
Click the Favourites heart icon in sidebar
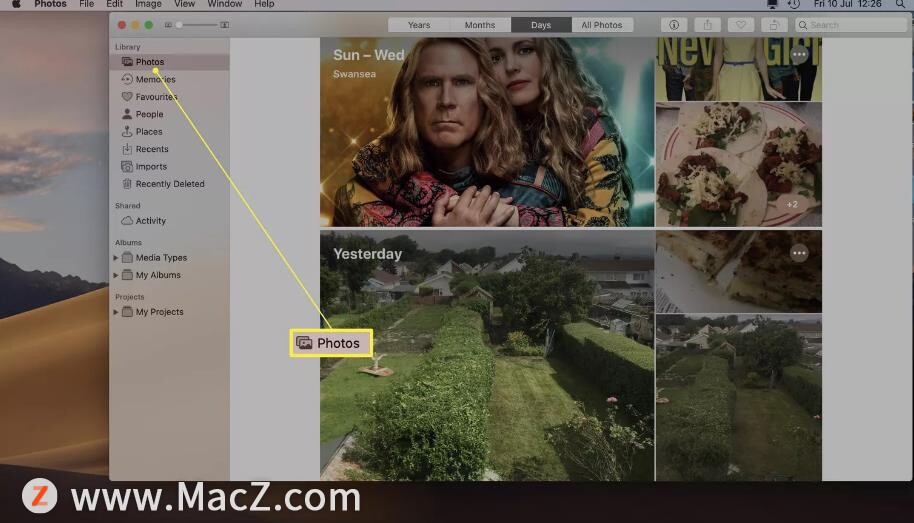(126, 97)
